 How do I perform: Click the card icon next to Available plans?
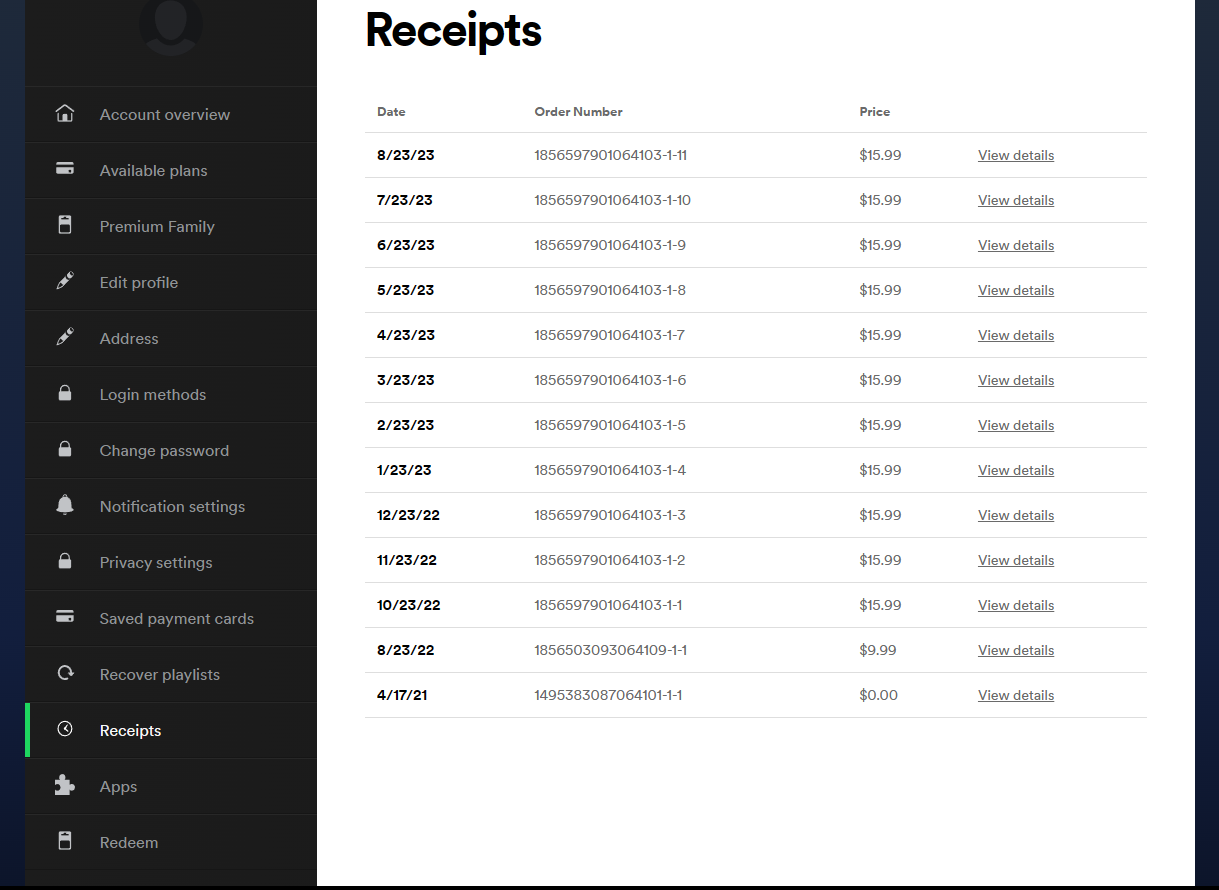(x=65, y=170)
